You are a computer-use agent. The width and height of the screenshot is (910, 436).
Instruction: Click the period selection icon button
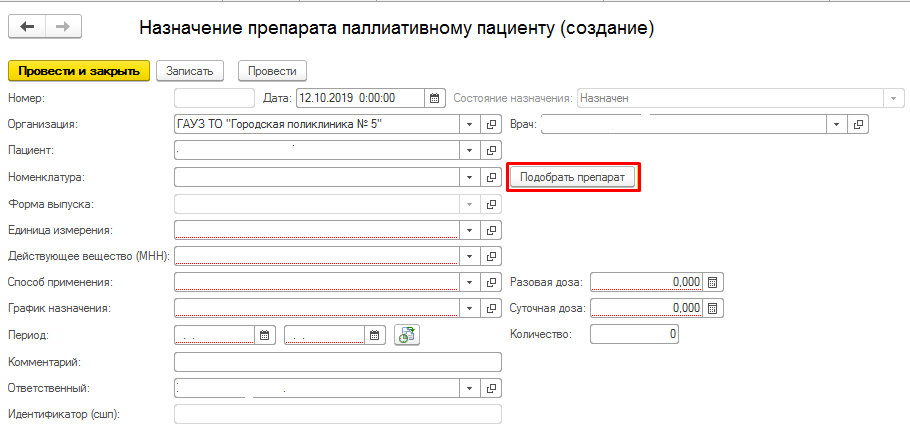click(406, 335)
